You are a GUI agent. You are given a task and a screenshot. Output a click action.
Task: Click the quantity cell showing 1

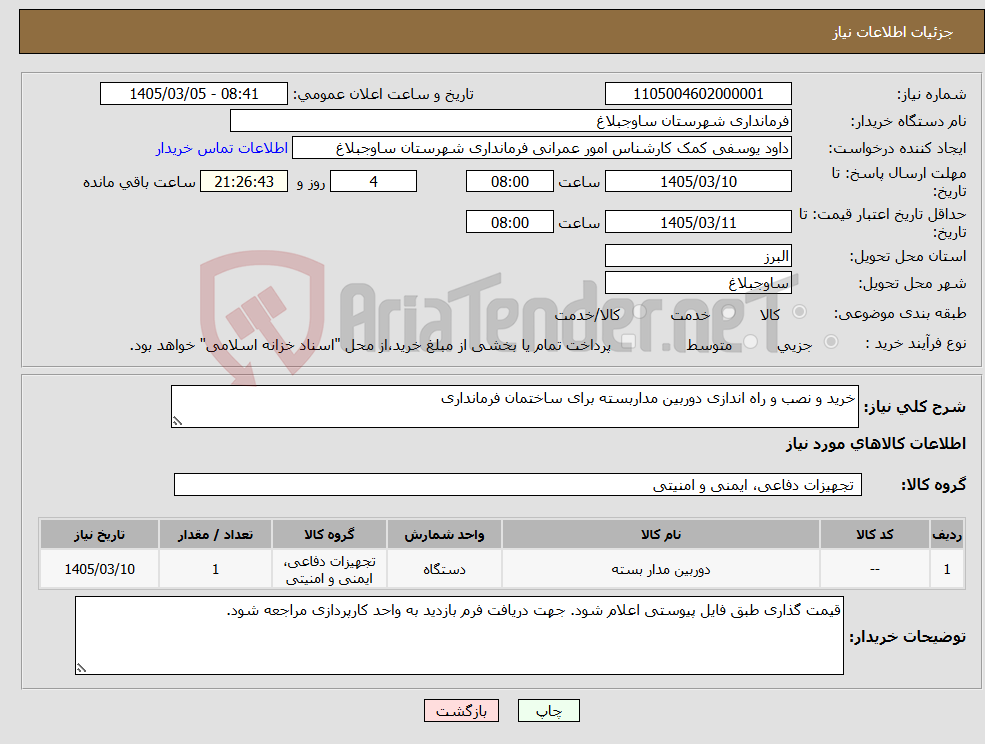click(x=215, y=569)
